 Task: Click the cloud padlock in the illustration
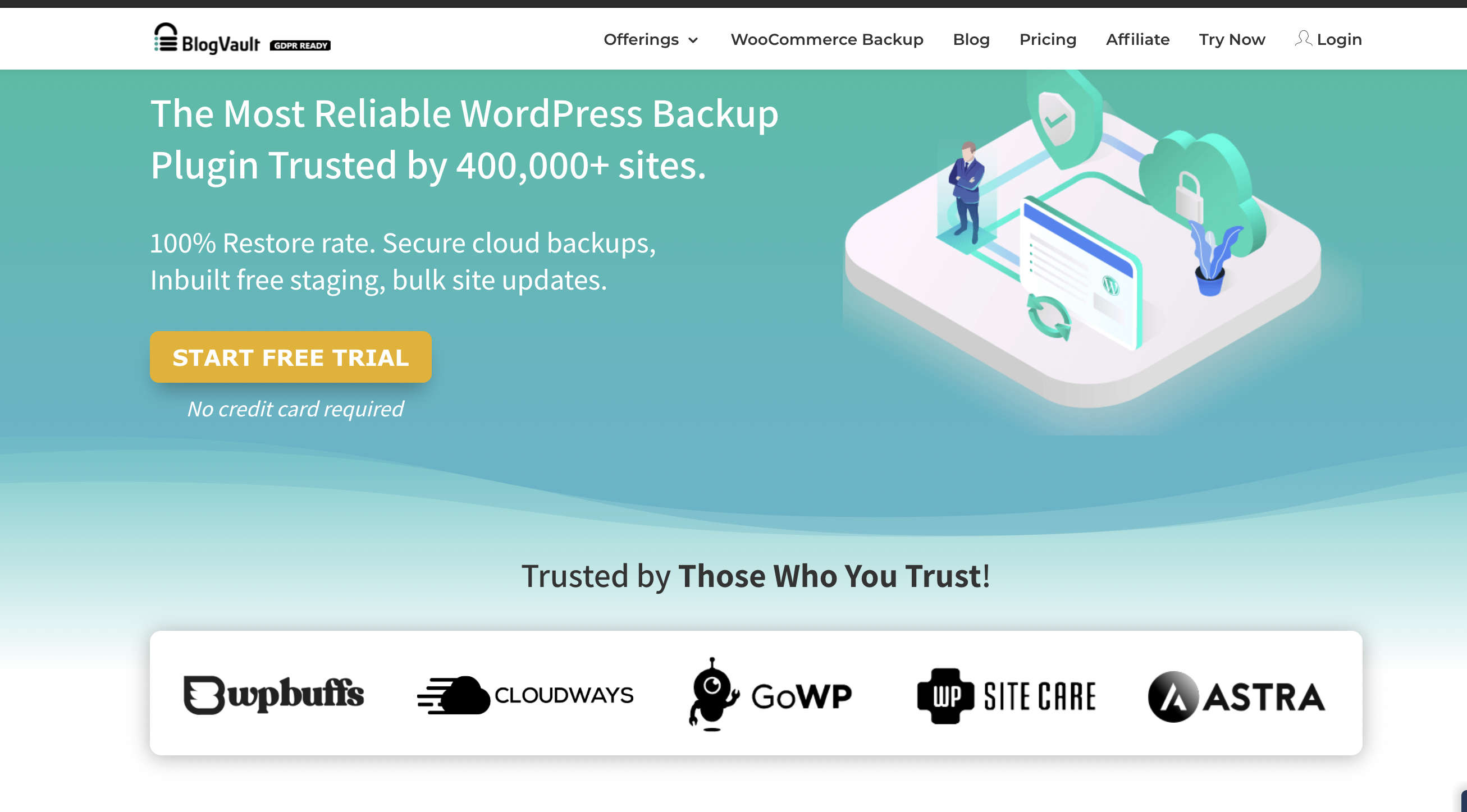click(x=1190, y=198)
